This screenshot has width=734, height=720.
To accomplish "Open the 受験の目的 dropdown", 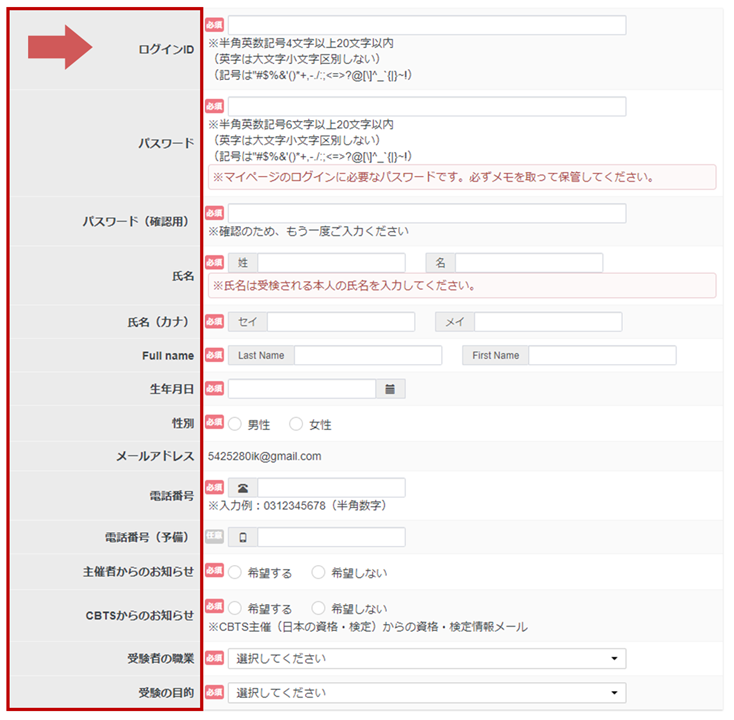I will pyautogui.click(x=427, y=693).
